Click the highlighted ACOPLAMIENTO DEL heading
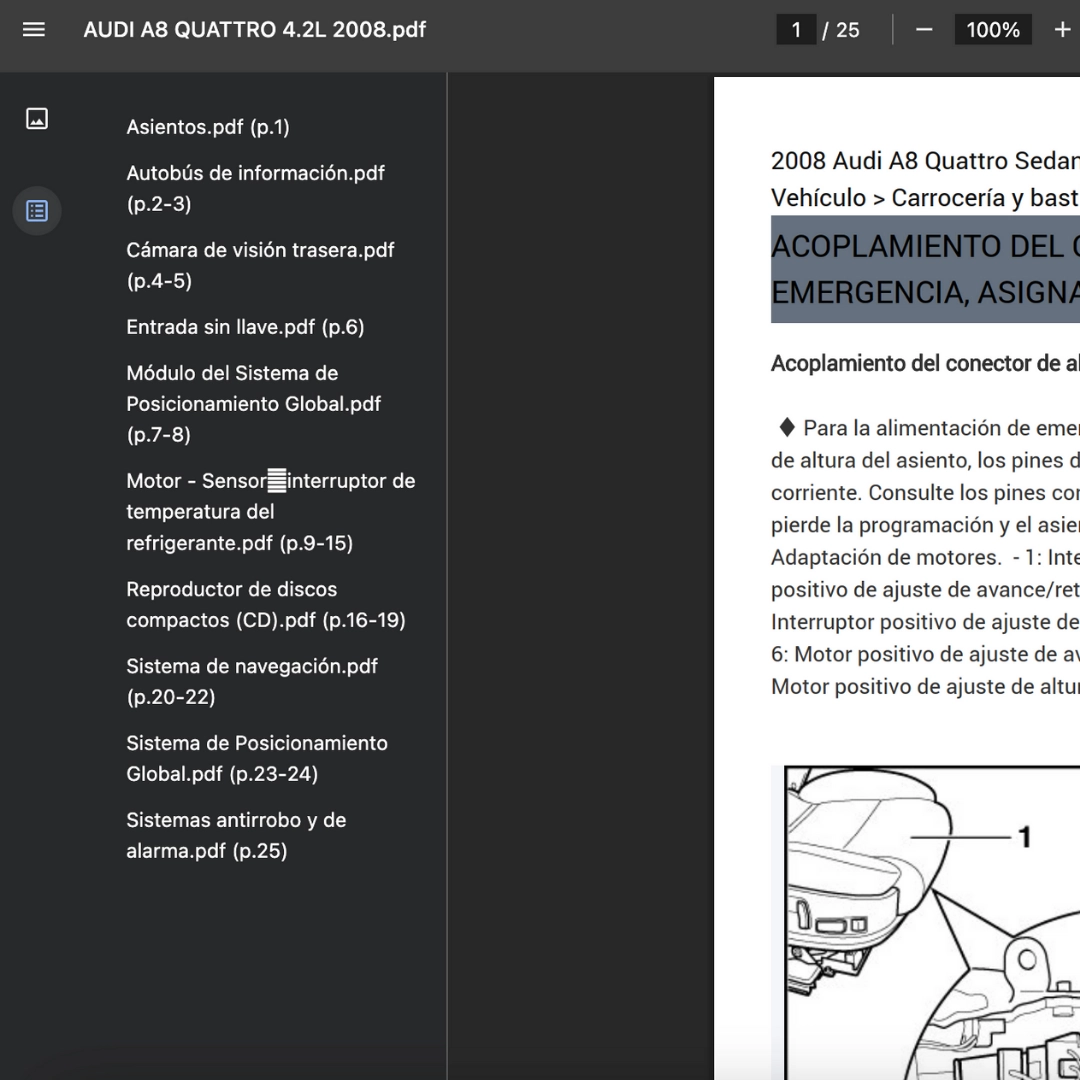The image size is (1080, 1080). click(x=925, y=271)
